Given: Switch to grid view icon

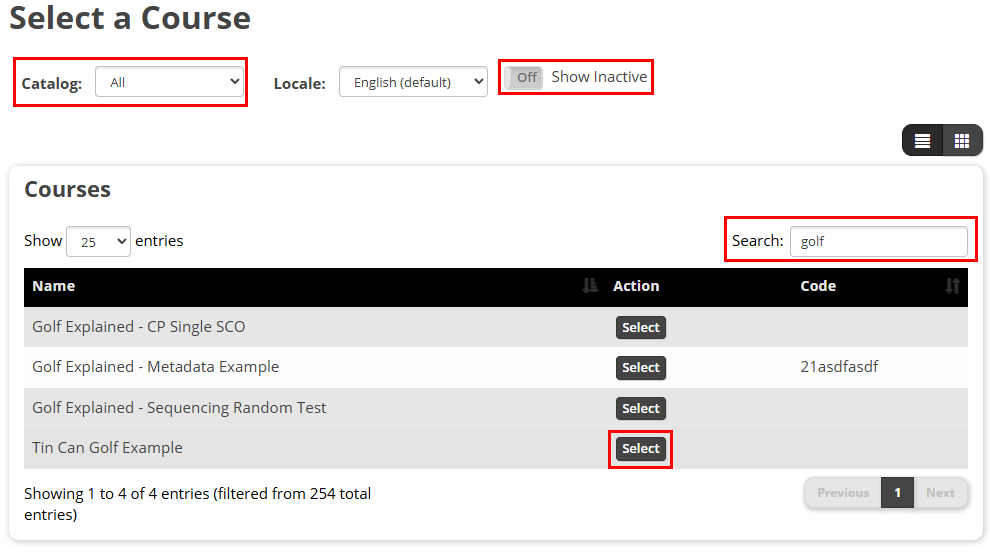Looking at the screenshot, I should 962,140.
